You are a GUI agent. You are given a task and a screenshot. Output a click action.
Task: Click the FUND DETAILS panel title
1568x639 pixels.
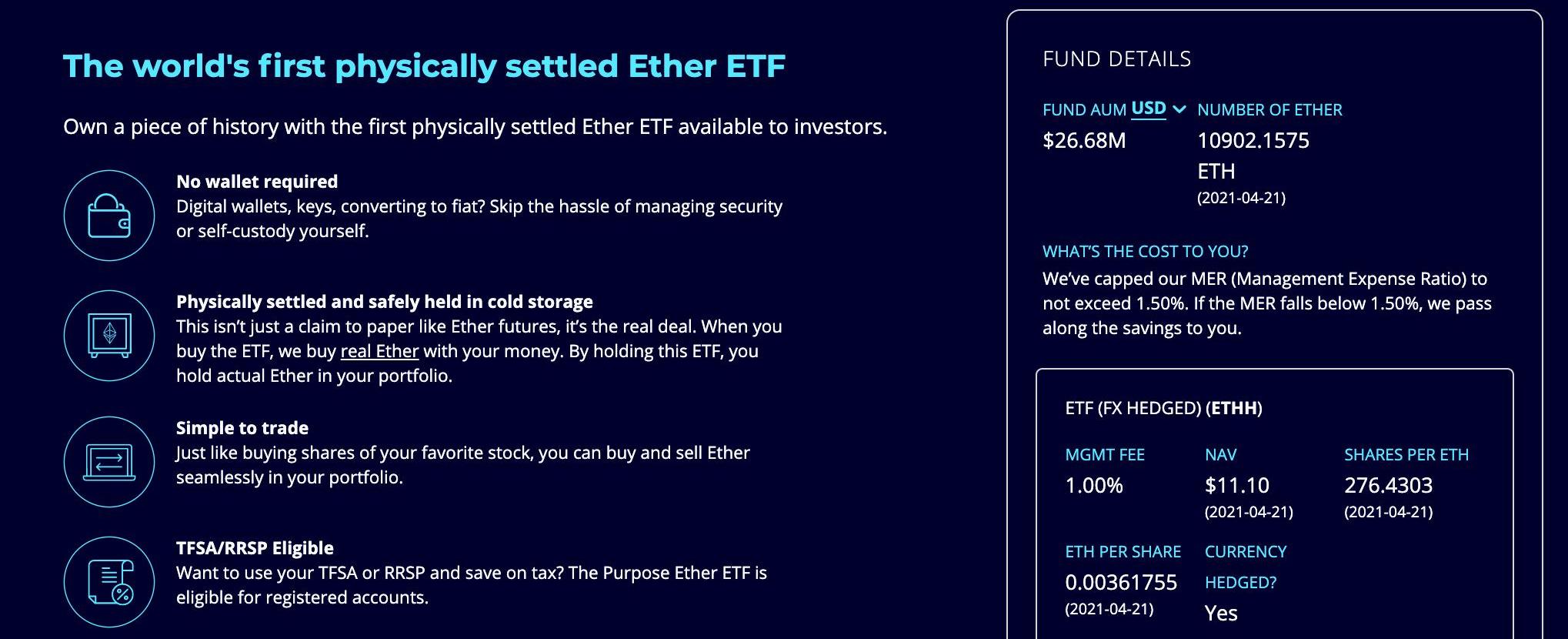click(x=1116, y=59)
